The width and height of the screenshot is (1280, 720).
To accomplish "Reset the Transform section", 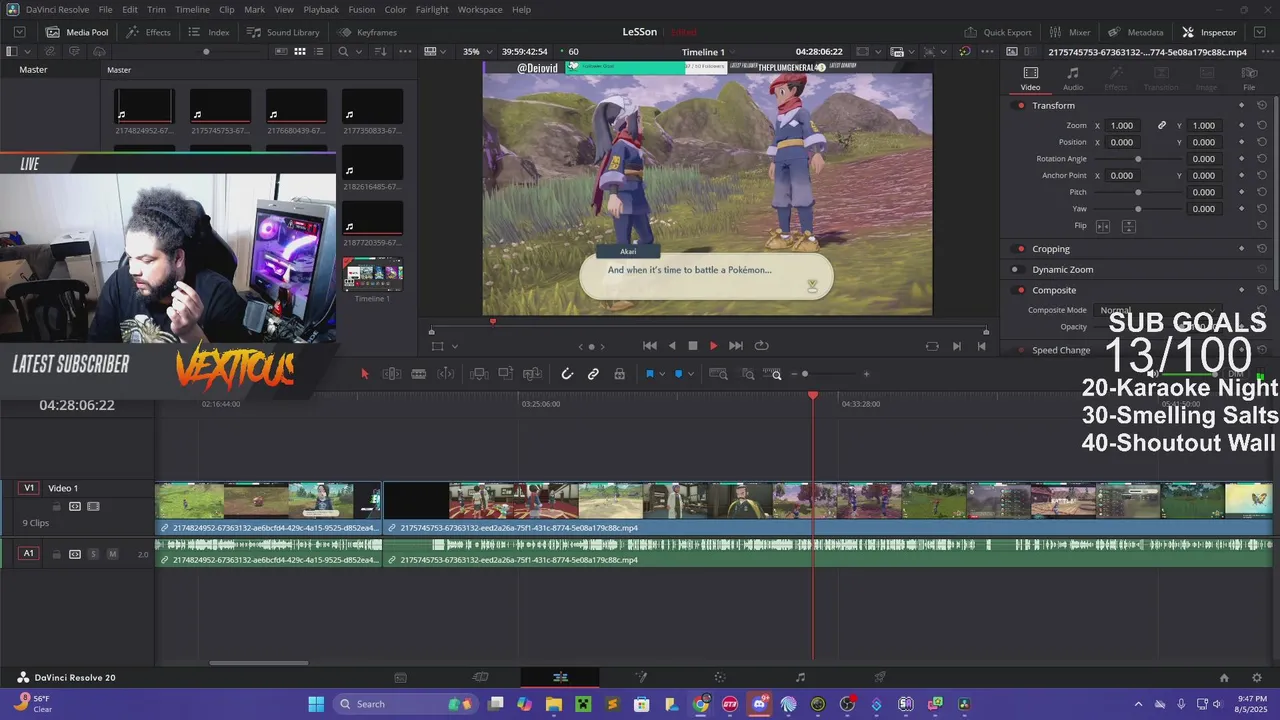I will tap(1262, 106).
